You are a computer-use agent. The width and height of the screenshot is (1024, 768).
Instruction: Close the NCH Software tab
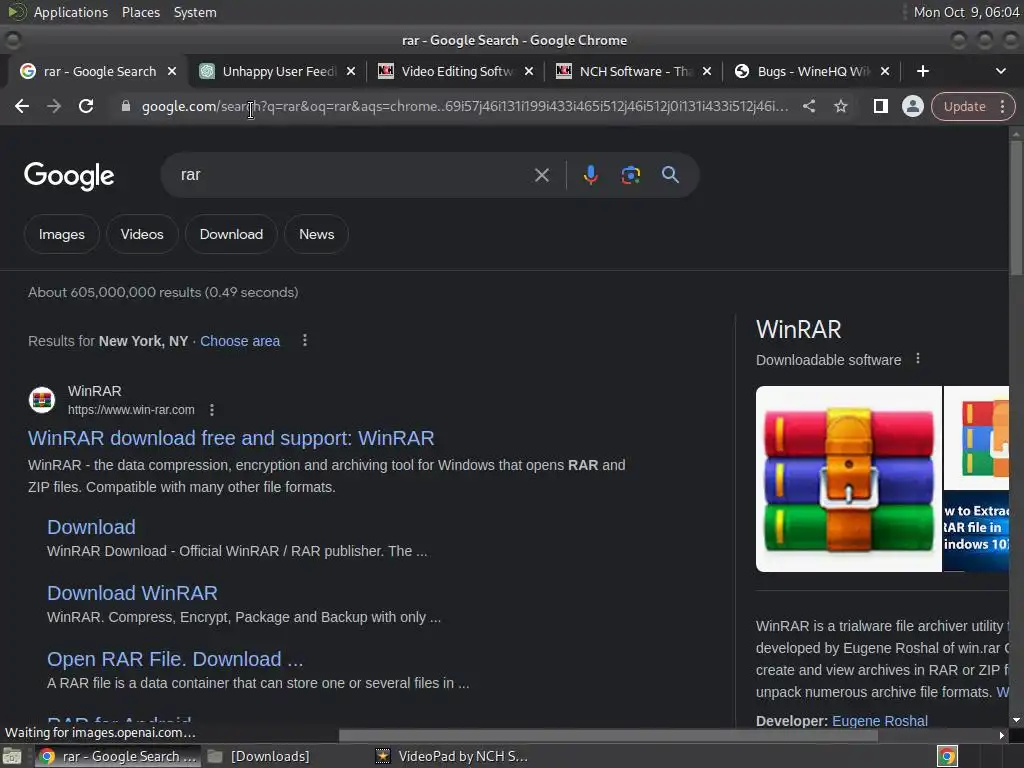coord(707,71)
